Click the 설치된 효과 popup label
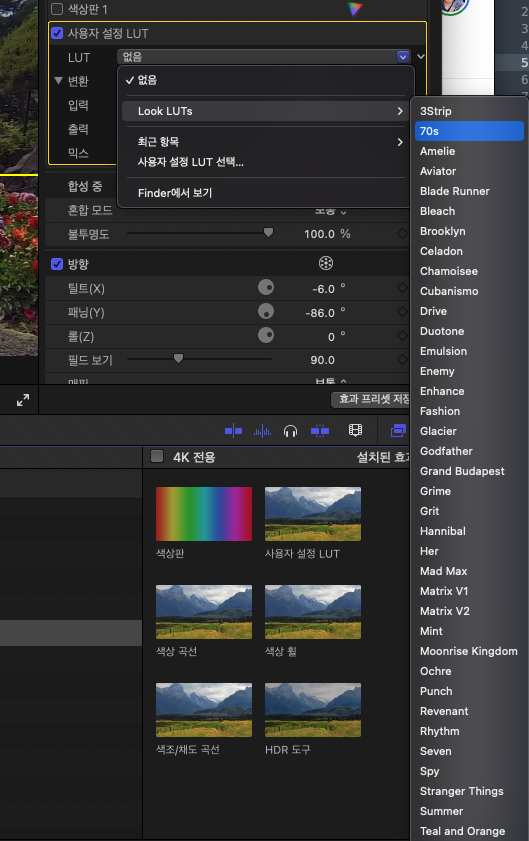The height and width of the screenshot is (841, 529). coord(383,457)
